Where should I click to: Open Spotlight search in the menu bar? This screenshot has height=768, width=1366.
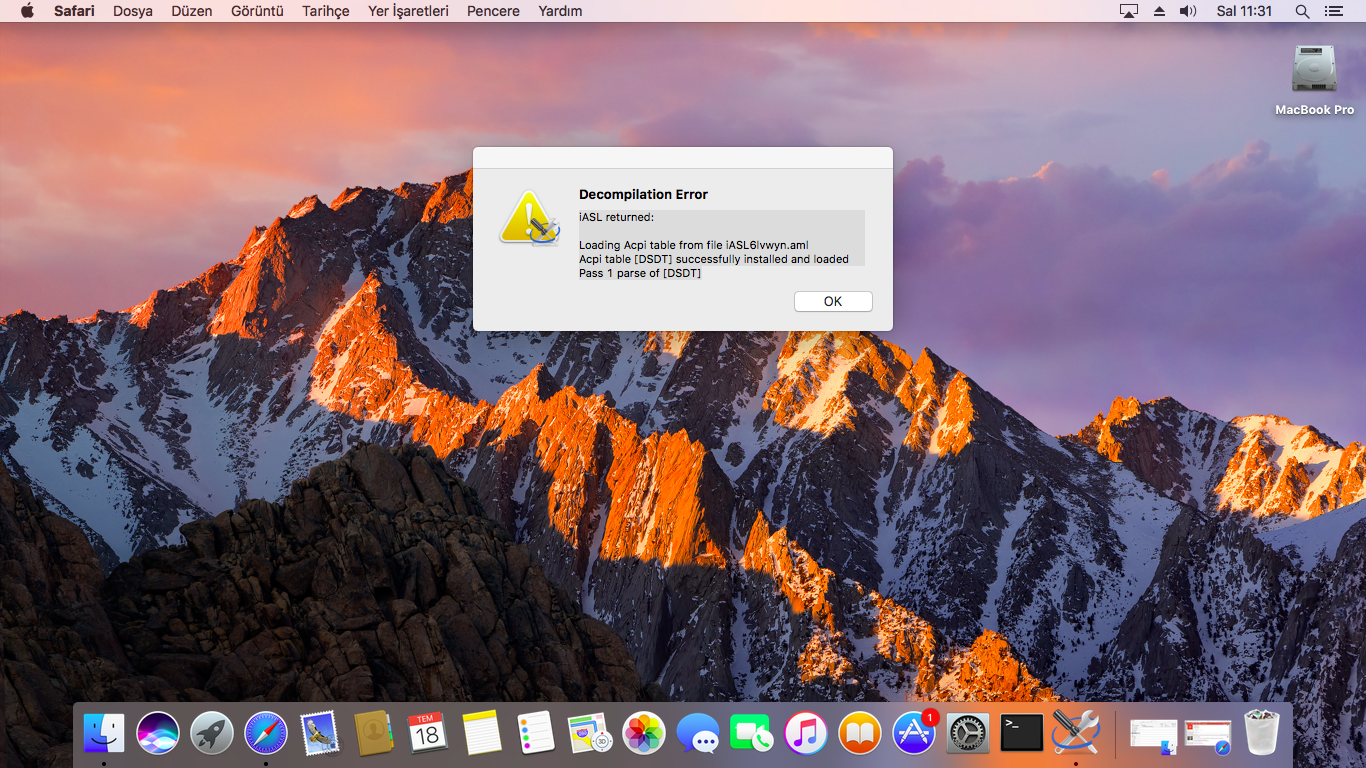click(x=1302, y=11)
